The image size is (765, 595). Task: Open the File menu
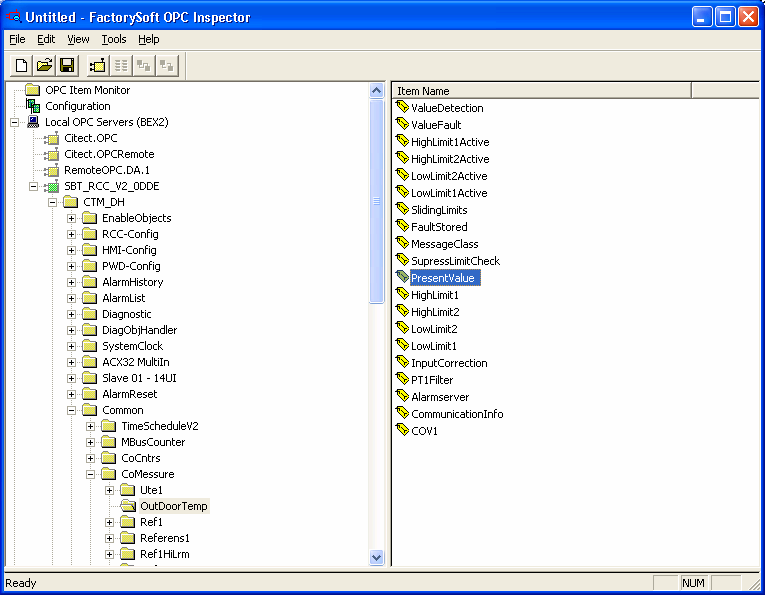(17, 39)
